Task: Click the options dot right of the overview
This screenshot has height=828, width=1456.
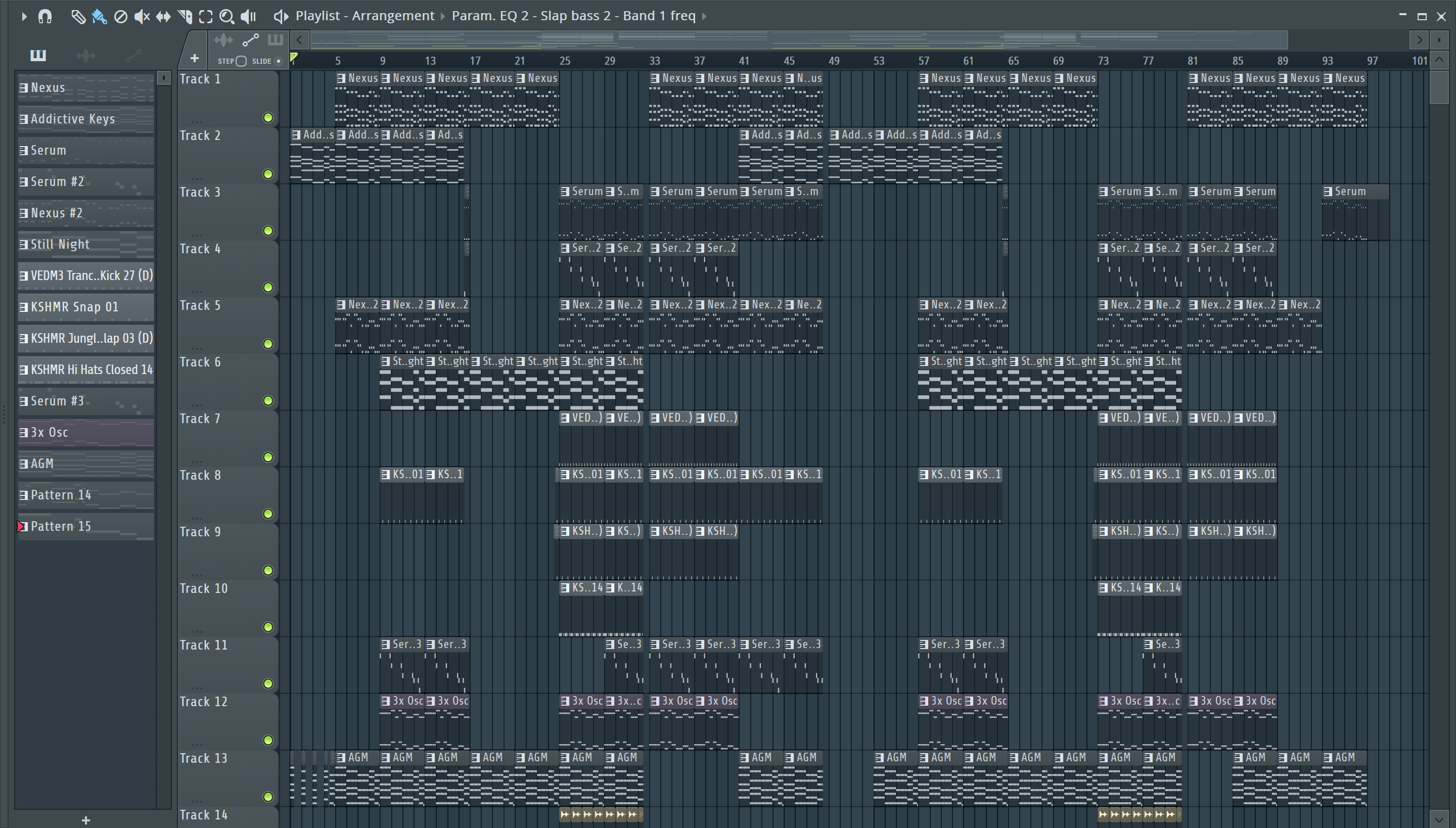Action: (1439, 39)
